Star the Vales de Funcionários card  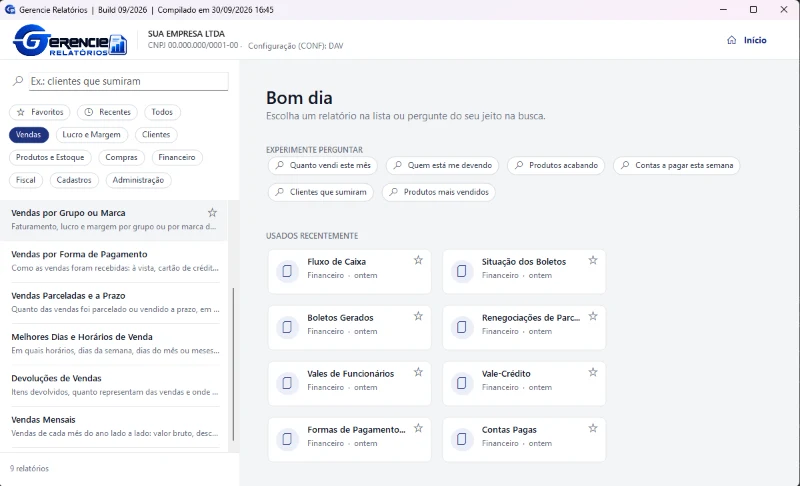tap(418, 372)
